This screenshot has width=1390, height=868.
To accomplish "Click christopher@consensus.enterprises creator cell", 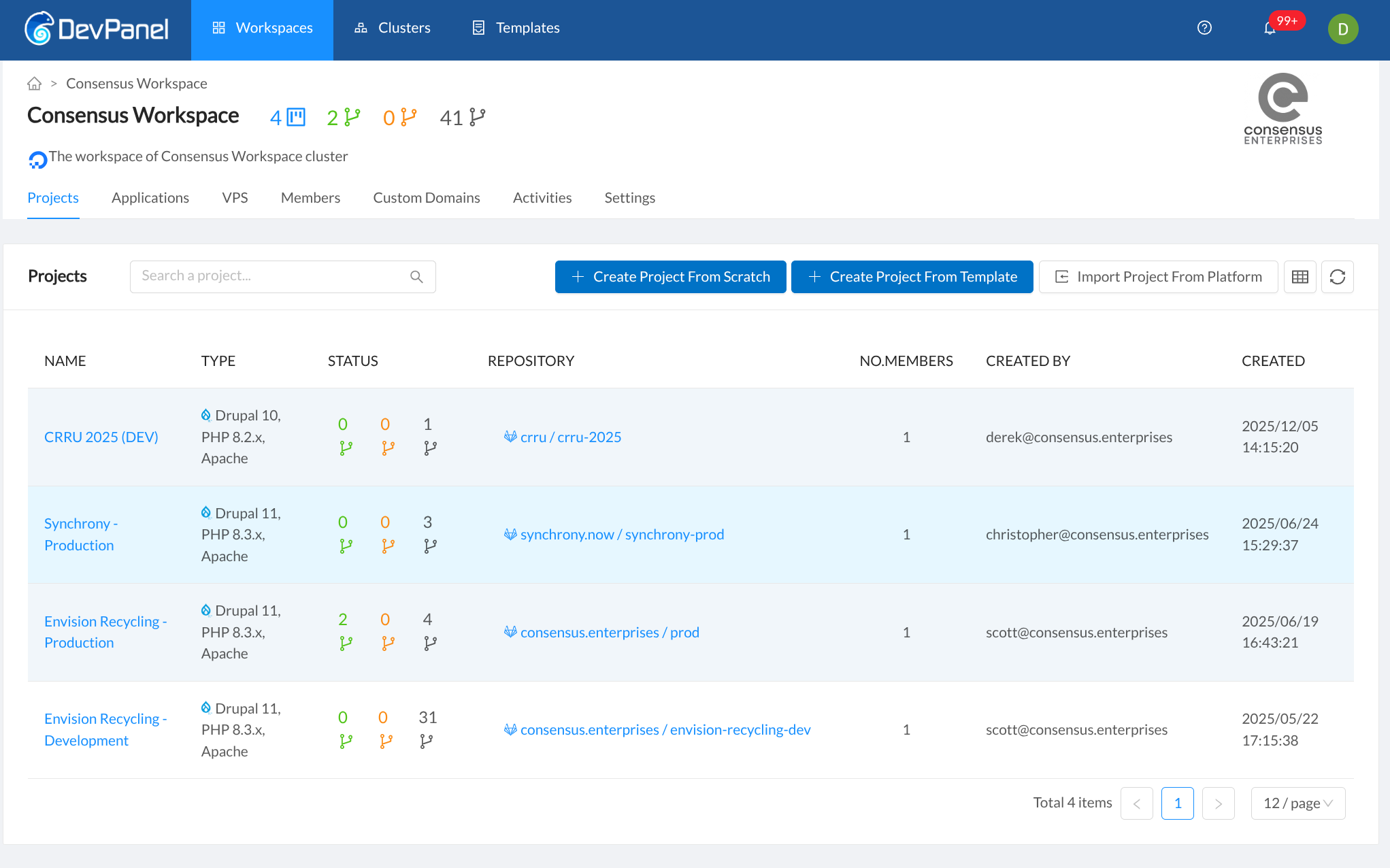I will [1097, 535].
